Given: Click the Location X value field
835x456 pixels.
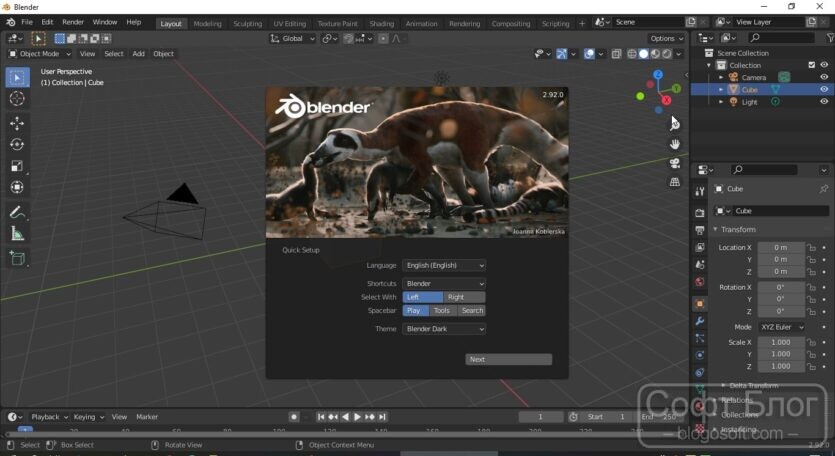Looking at the screenshot, I should click(781, 248).
